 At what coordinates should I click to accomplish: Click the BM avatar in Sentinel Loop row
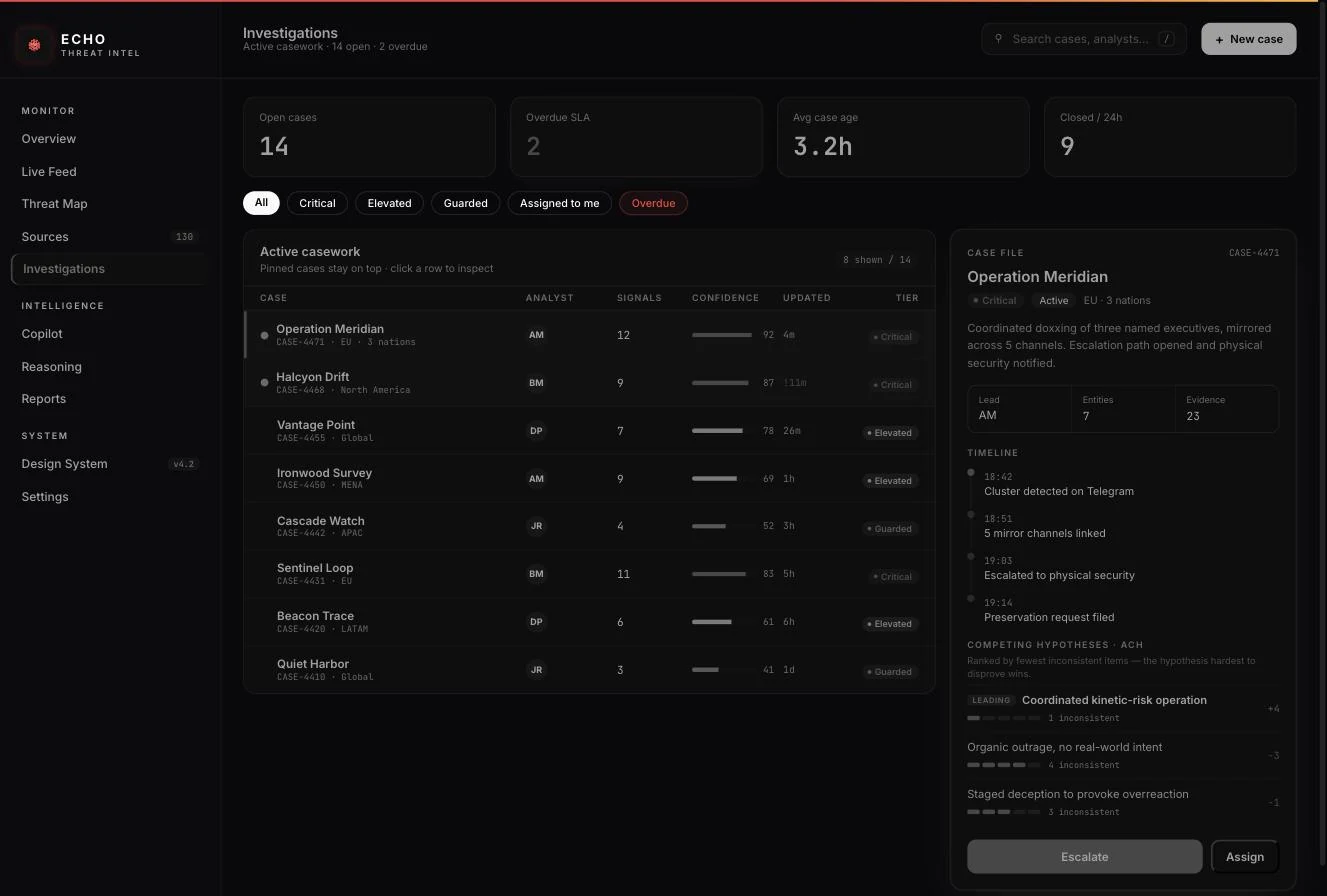(x=536, y=574)
